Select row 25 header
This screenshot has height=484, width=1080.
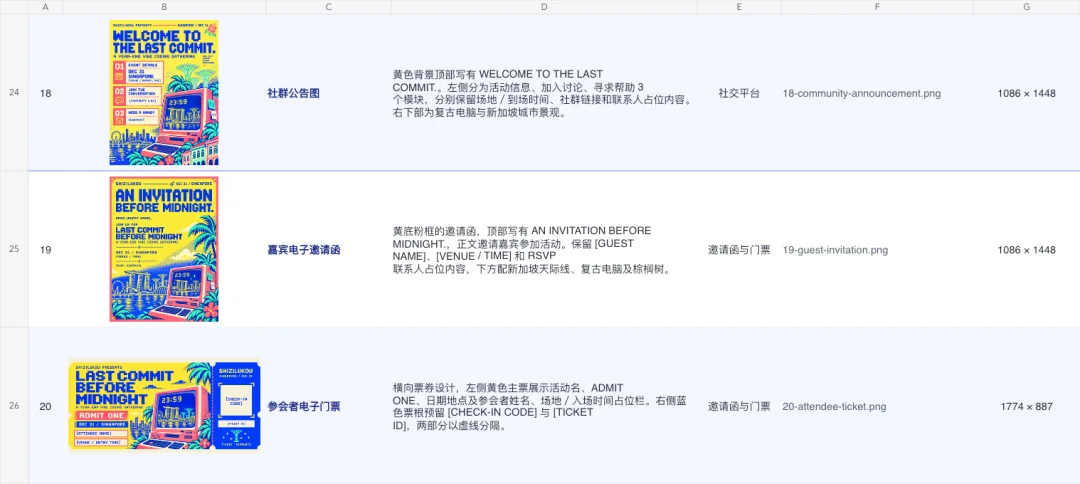point(14,249)
